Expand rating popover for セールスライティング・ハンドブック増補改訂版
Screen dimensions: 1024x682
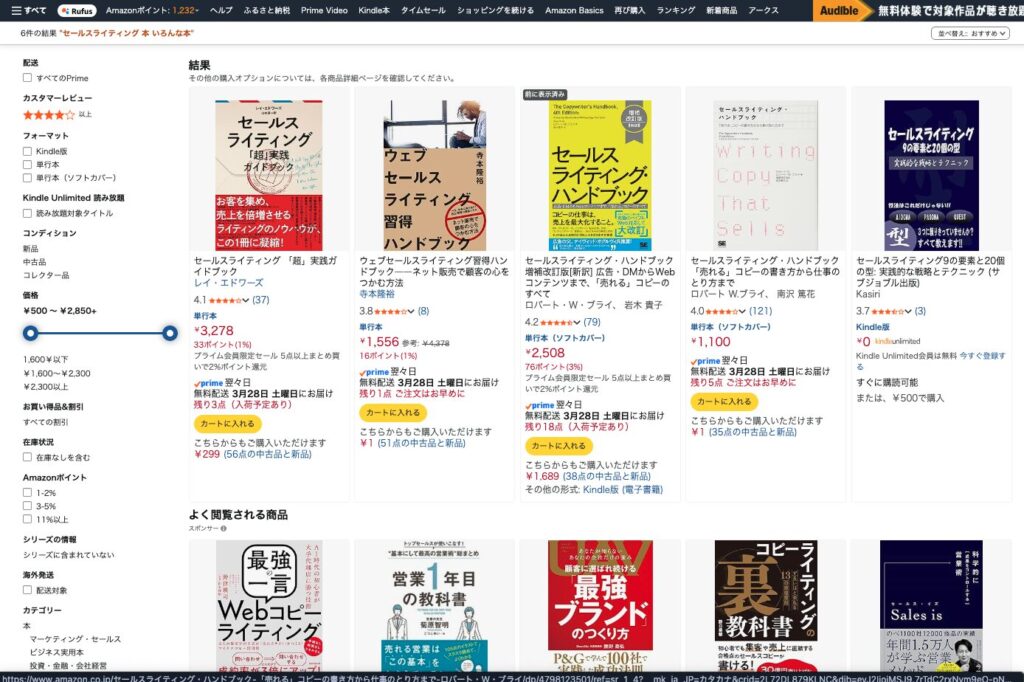tap(577, 323)
